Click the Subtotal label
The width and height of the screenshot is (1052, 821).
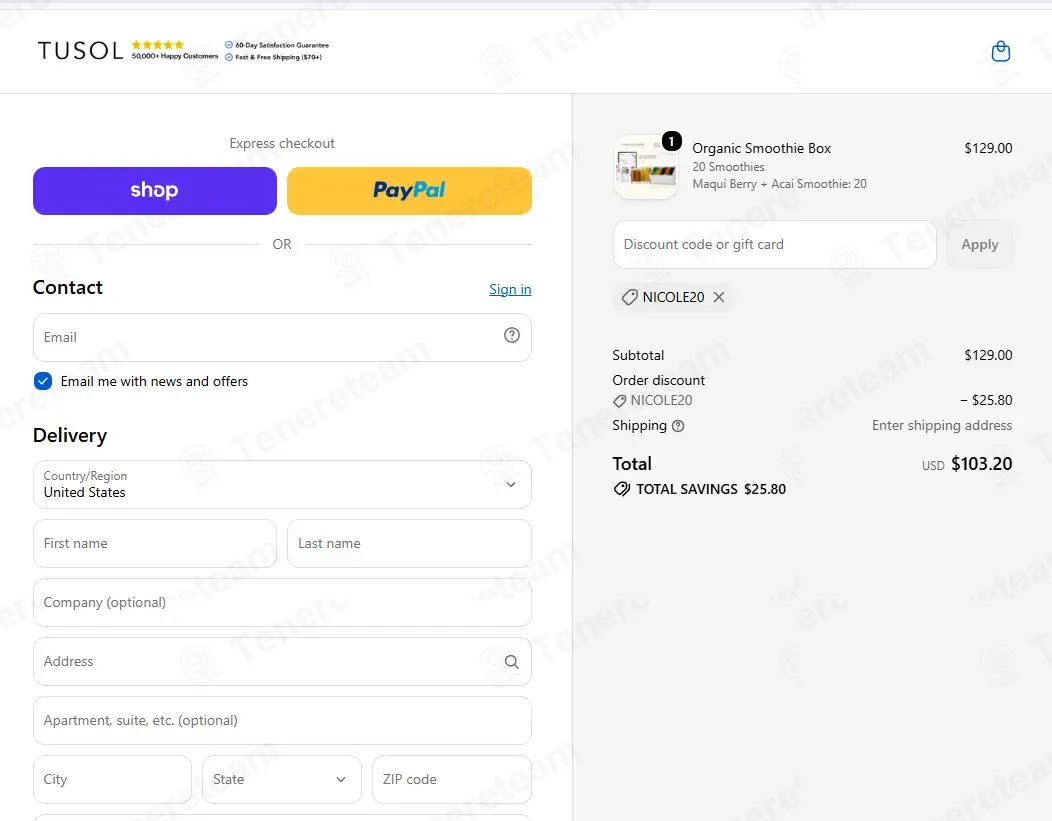[638, 355]
